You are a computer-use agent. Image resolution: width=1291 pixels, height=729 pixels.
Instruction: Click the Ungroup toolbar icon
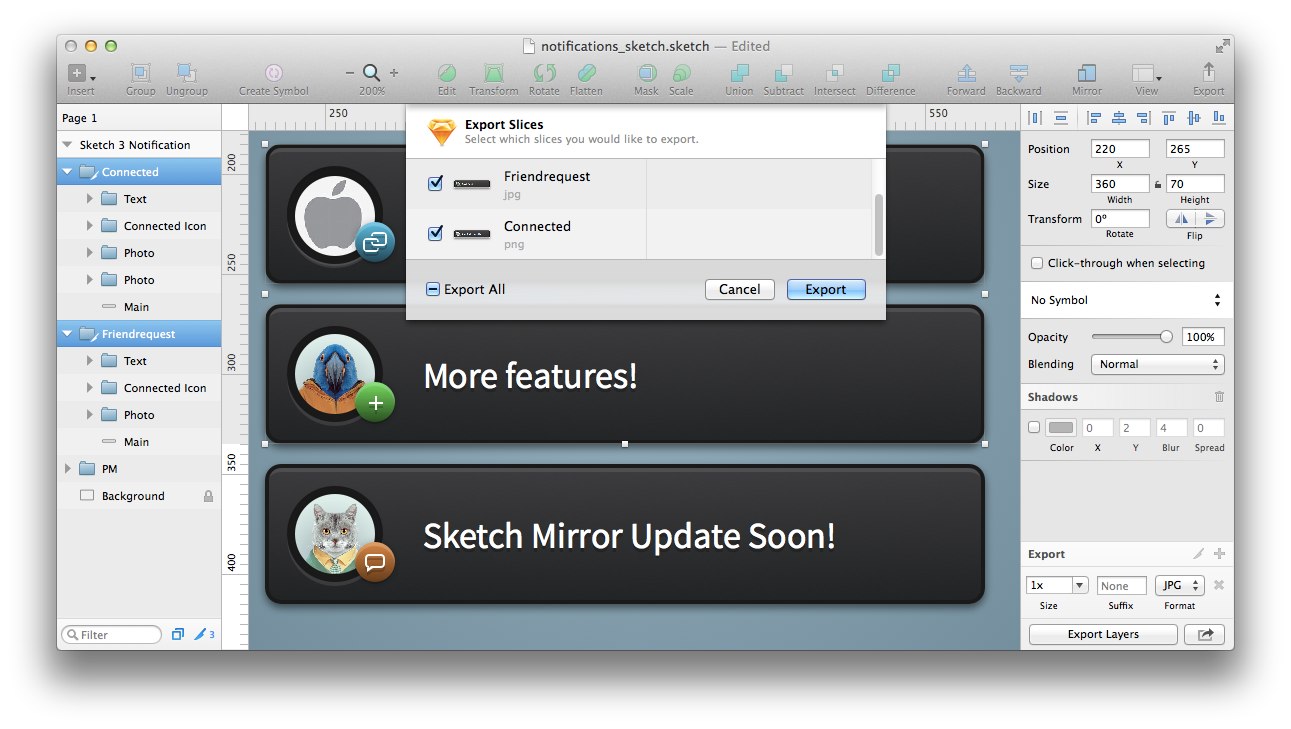tap(186, 73)
